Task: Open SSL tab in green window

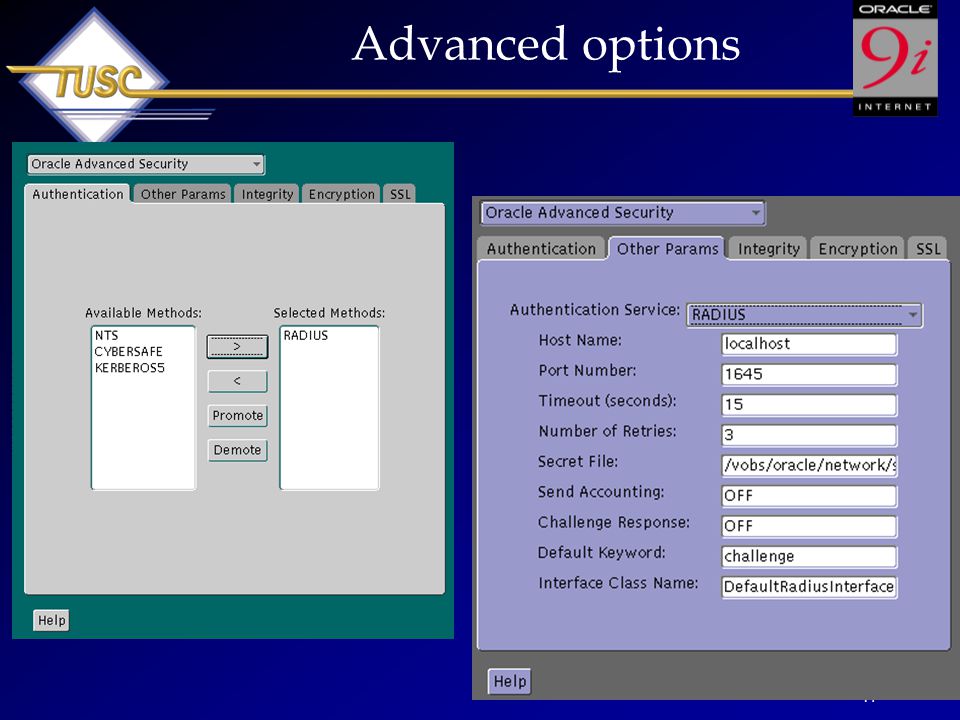Action: [400, 194]
